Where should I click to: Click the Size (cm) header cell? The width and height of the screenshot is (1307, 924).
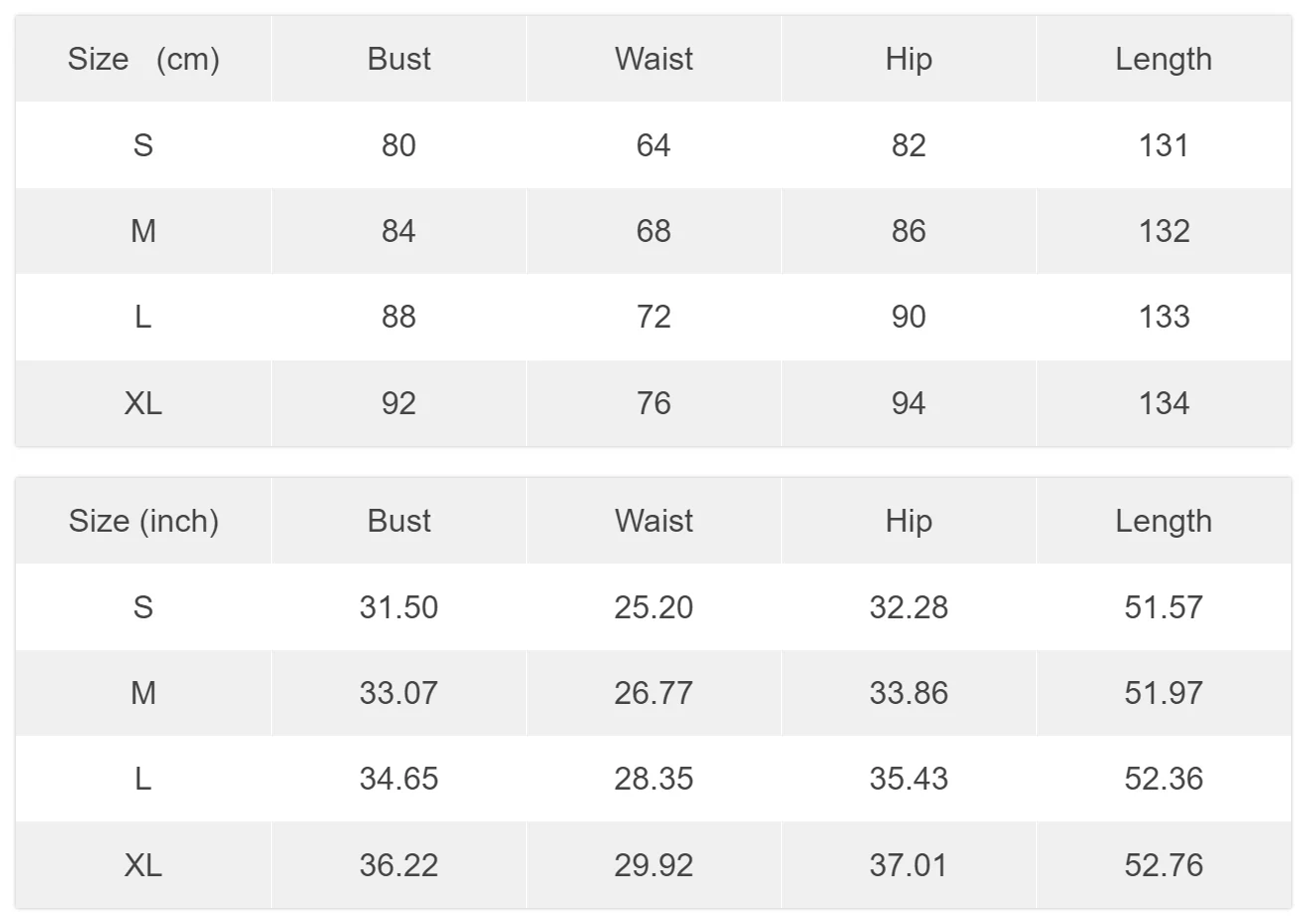[143, 59]
